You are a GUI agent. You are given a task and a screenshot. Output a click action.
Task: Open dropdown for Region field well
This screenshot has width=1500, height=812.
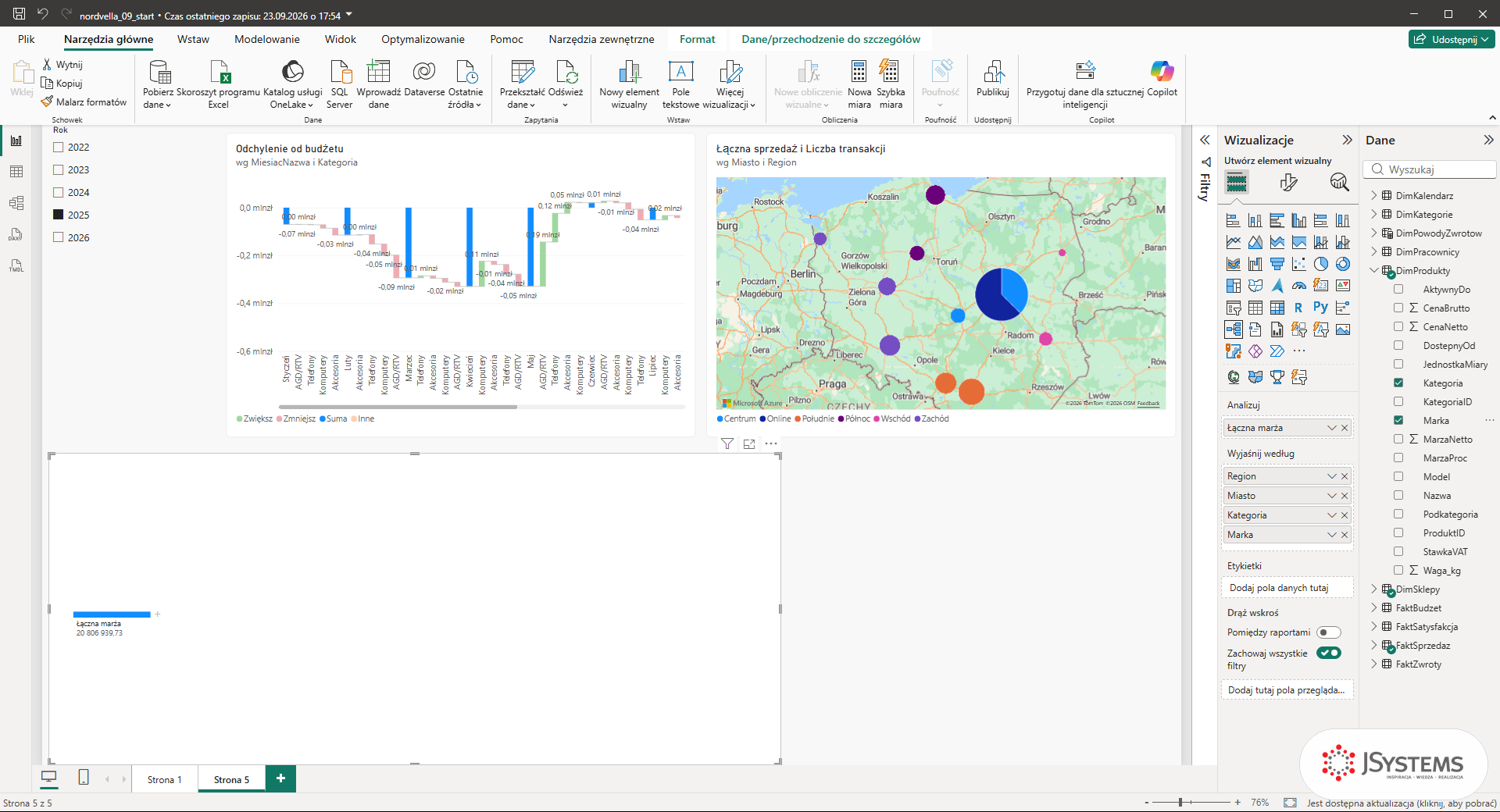point(1332,476)
